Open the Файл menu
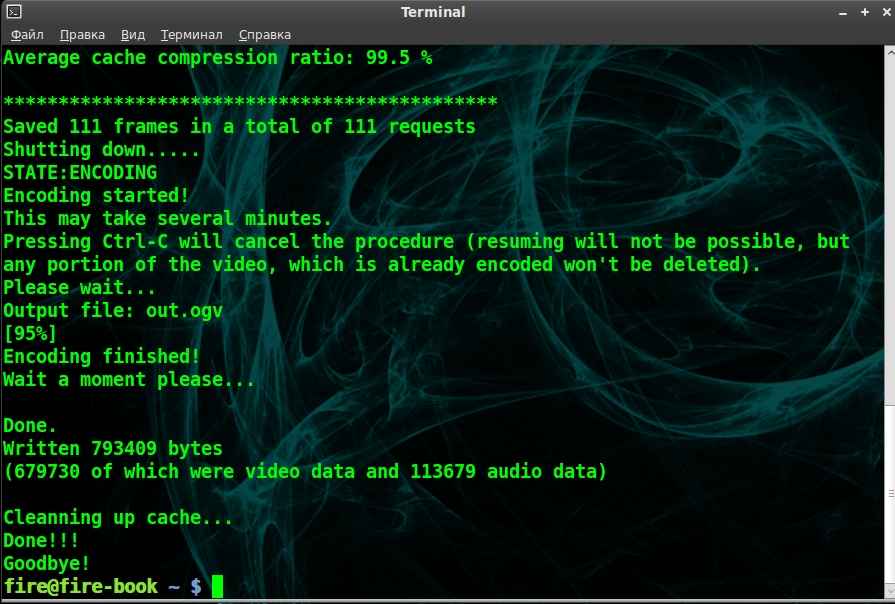This screenshot has height=604, width=895. pos(27,35)
